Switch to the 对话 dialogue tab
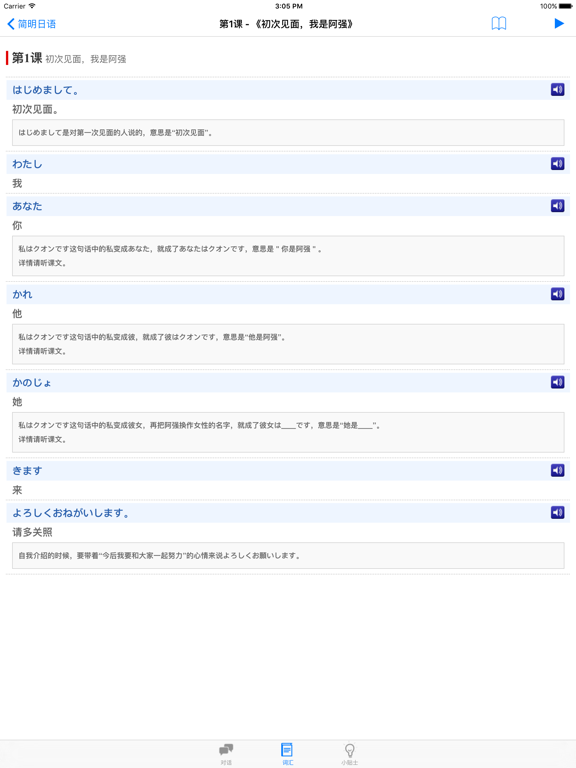This screenshot has width=576, height=768. click(226, 754)
